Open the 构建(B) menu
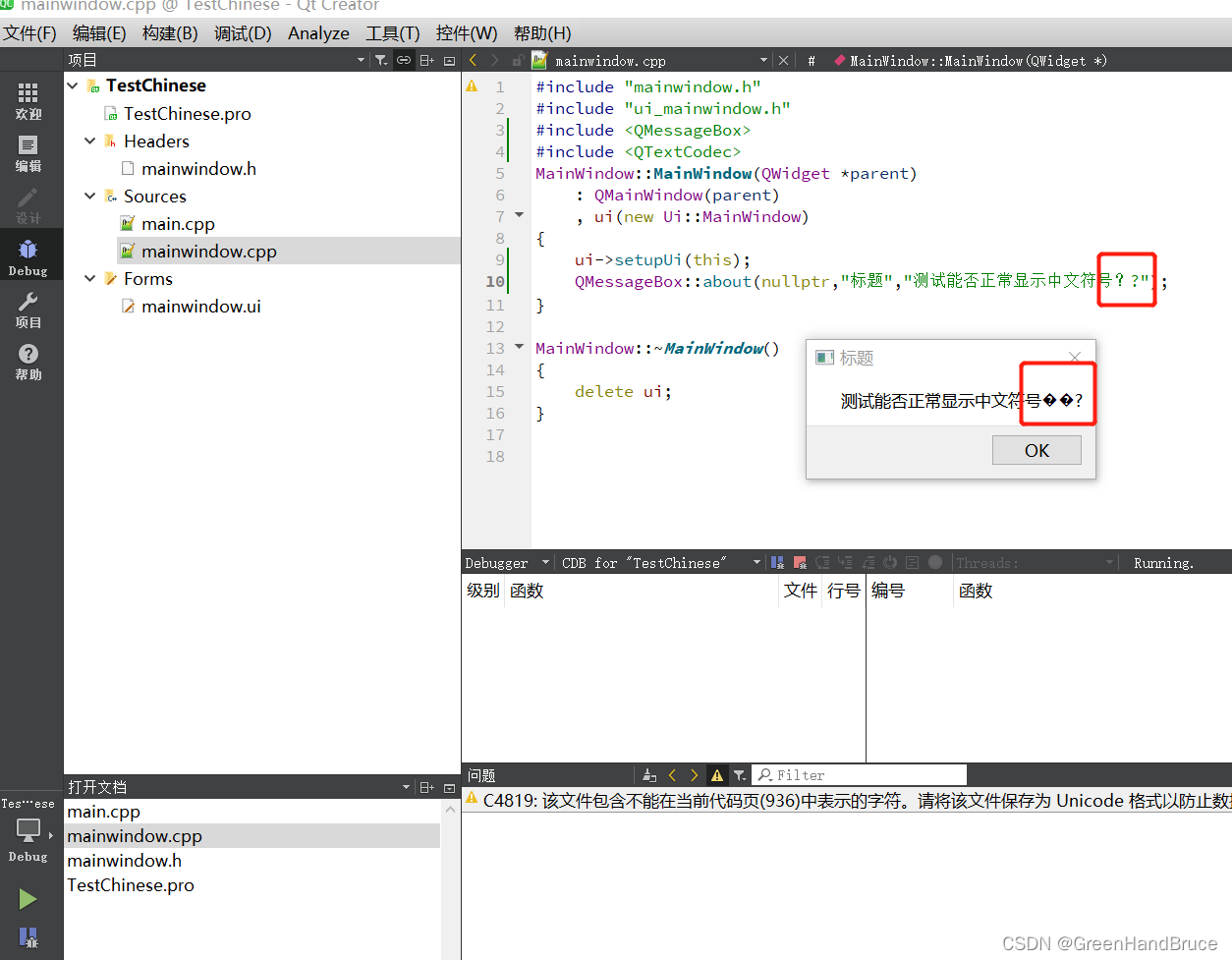 coord(170,33)
